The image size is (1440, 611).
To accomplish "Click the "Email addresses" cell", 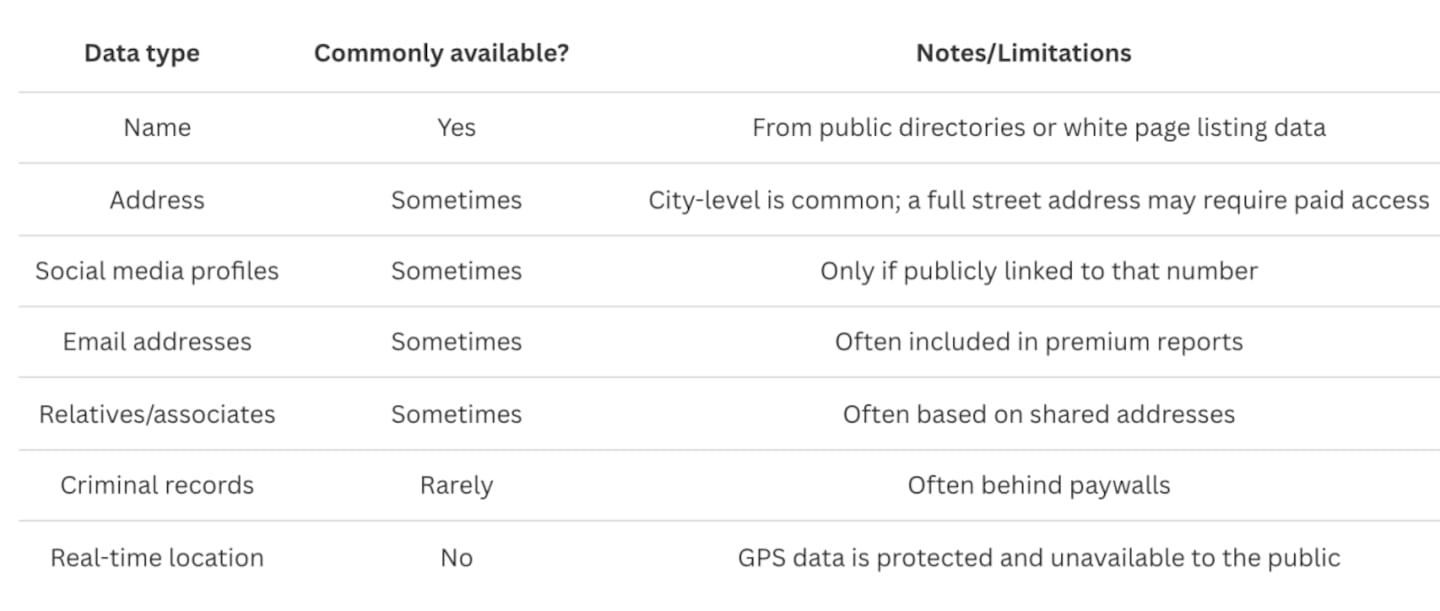I will click(x=157, y=342).
